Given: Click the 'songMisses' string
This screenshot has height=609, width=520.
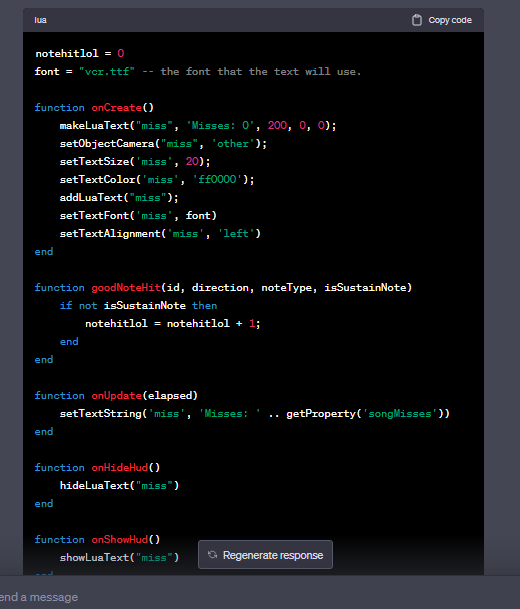Looking at the screenshot, I should pos(400,413).
